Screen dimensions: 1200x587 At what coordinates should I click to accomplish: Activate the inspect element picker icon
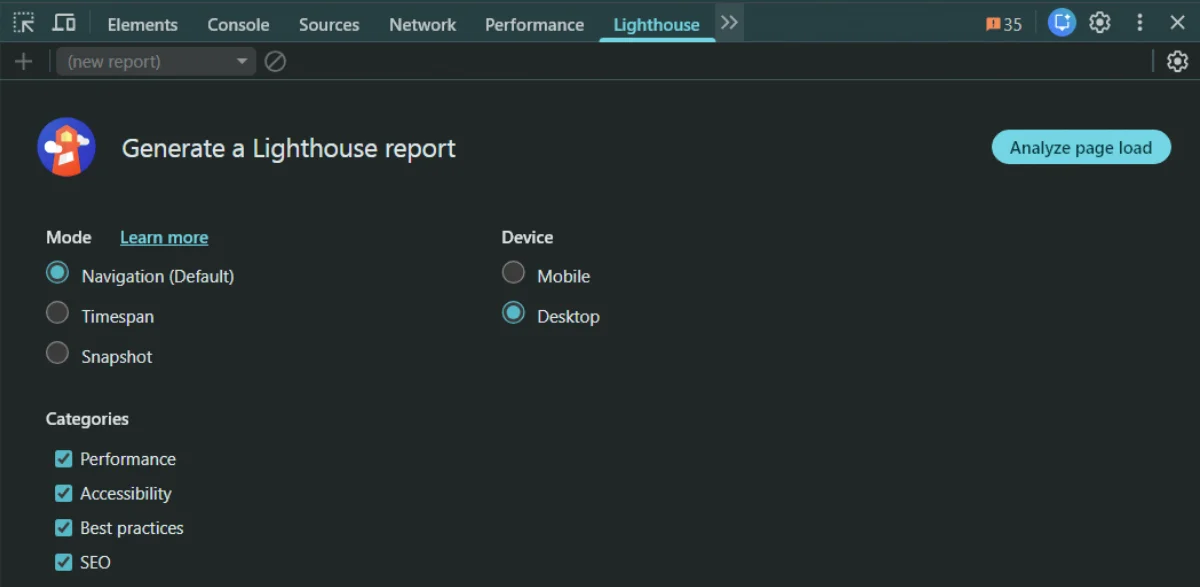(x=24, y=23)
